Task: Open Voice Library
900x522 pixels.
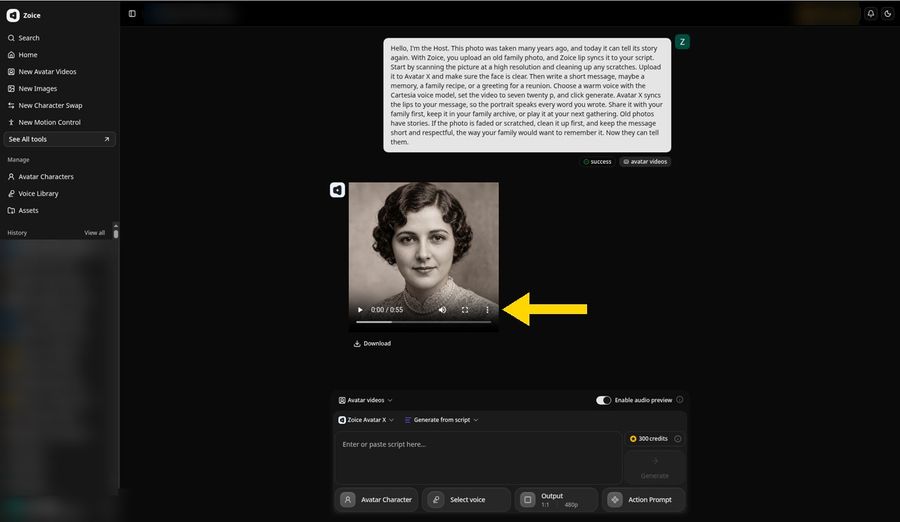Action: 33,194
